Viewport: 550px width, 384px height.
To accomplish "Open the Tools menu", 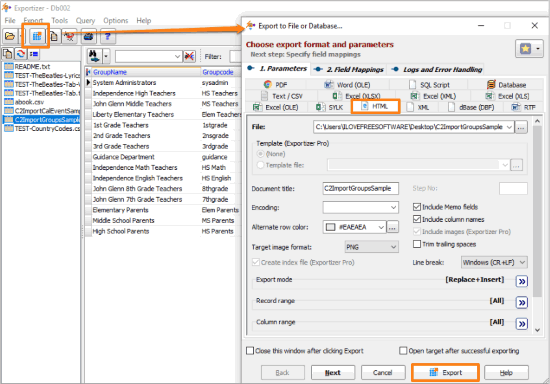I will pos(60,21).
